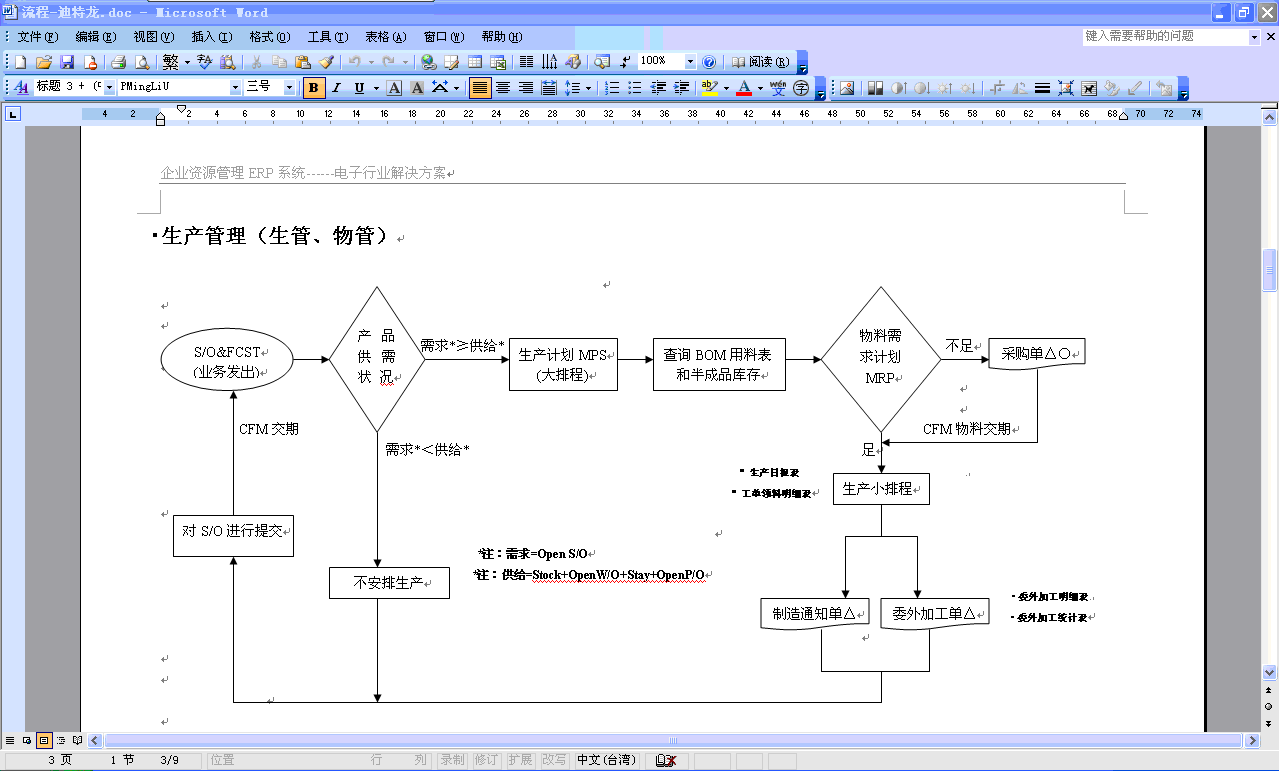Click the 繁 Chinese conversion button
Viewport: 1279px width, 771px height.
[170, 62]
